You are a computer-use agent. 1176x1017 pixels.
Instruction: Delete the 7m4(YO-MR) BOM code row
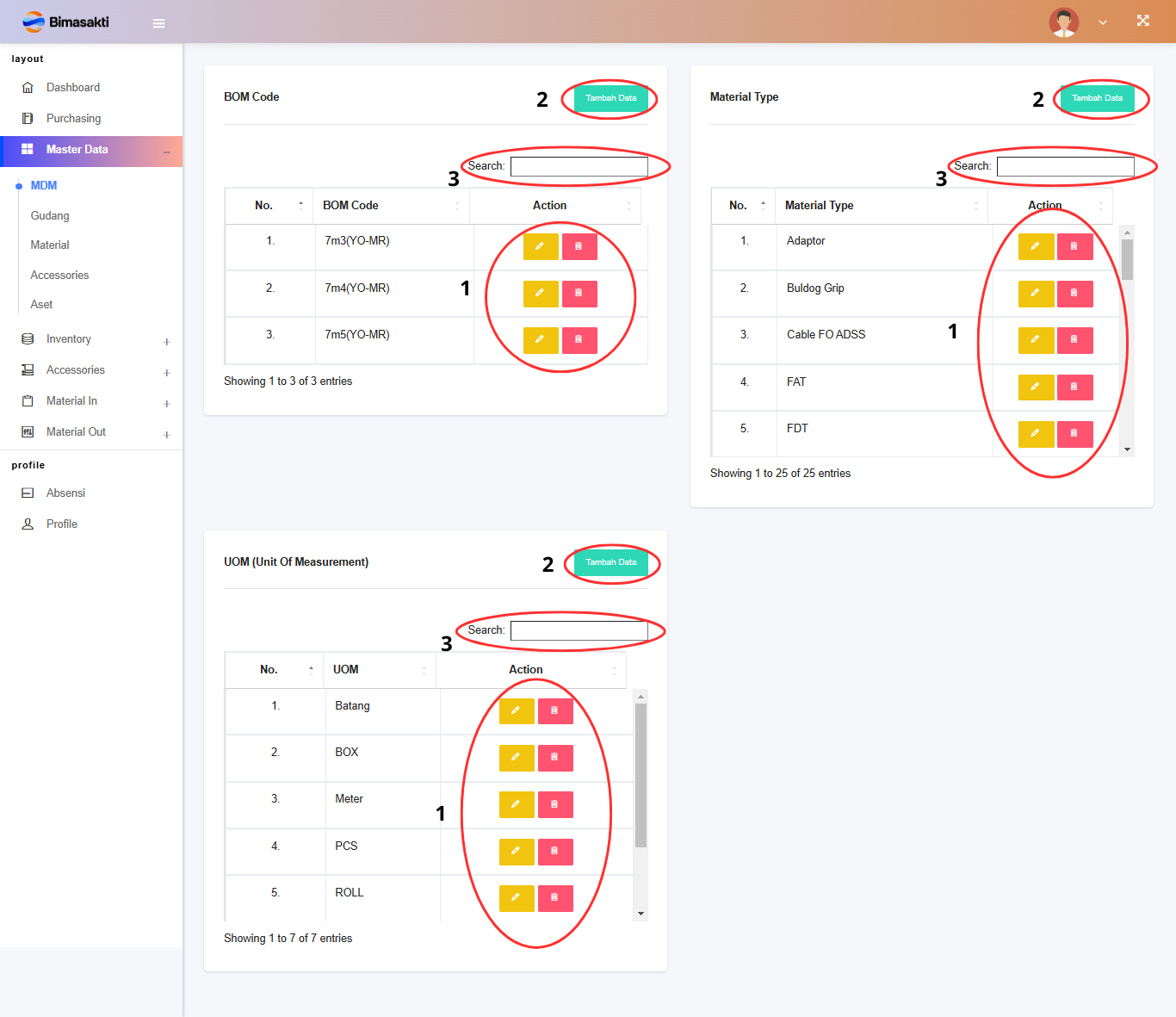[x=579, y=294]
